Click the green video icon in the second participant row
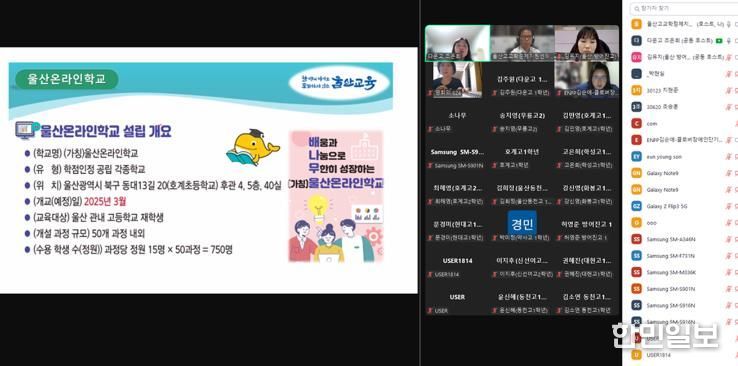Screen dimensions: 738x366 click(x=719, y=40)
